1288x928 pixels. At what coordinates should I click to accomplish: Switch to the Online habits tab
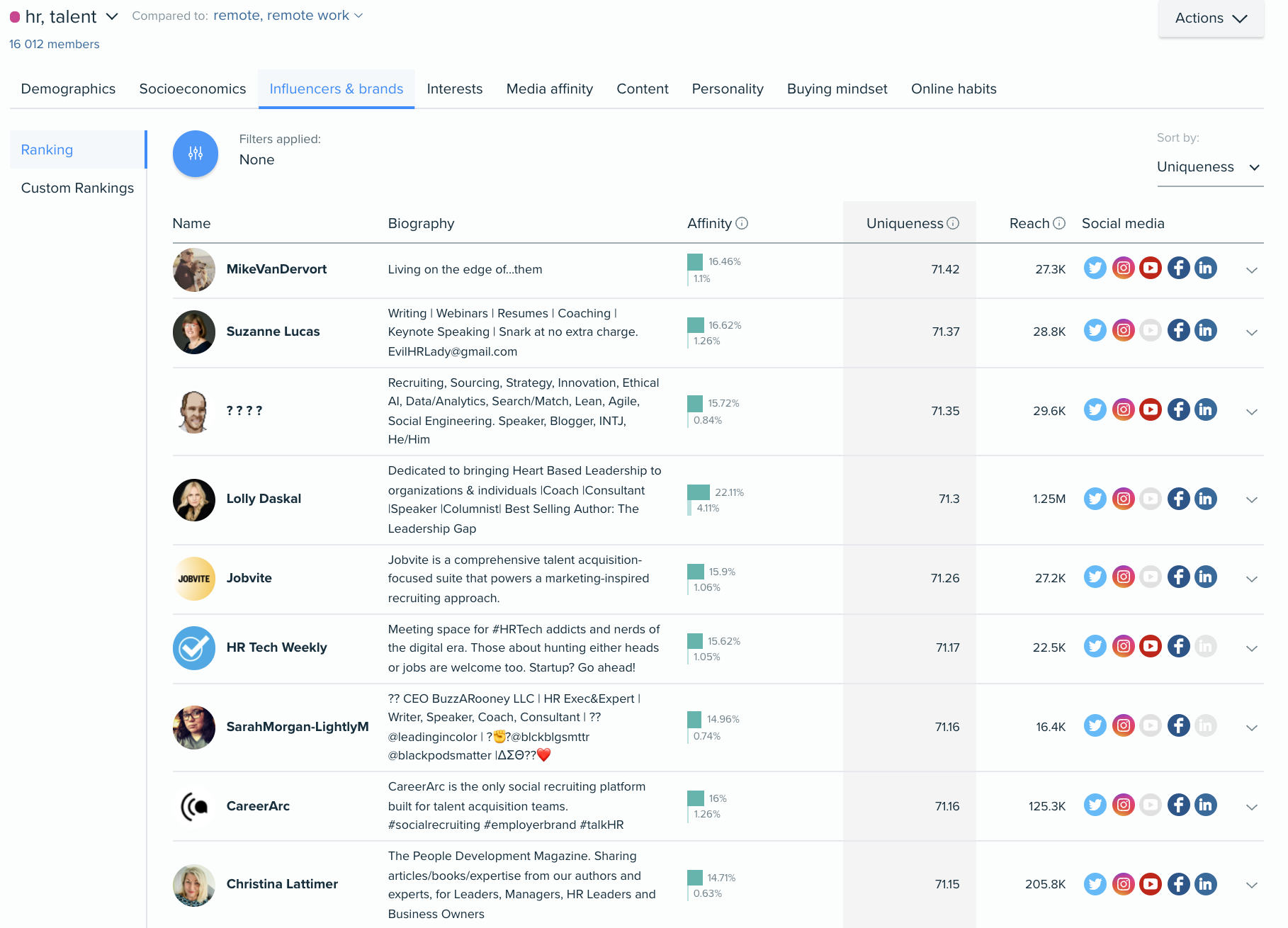[x=954, y=89]
